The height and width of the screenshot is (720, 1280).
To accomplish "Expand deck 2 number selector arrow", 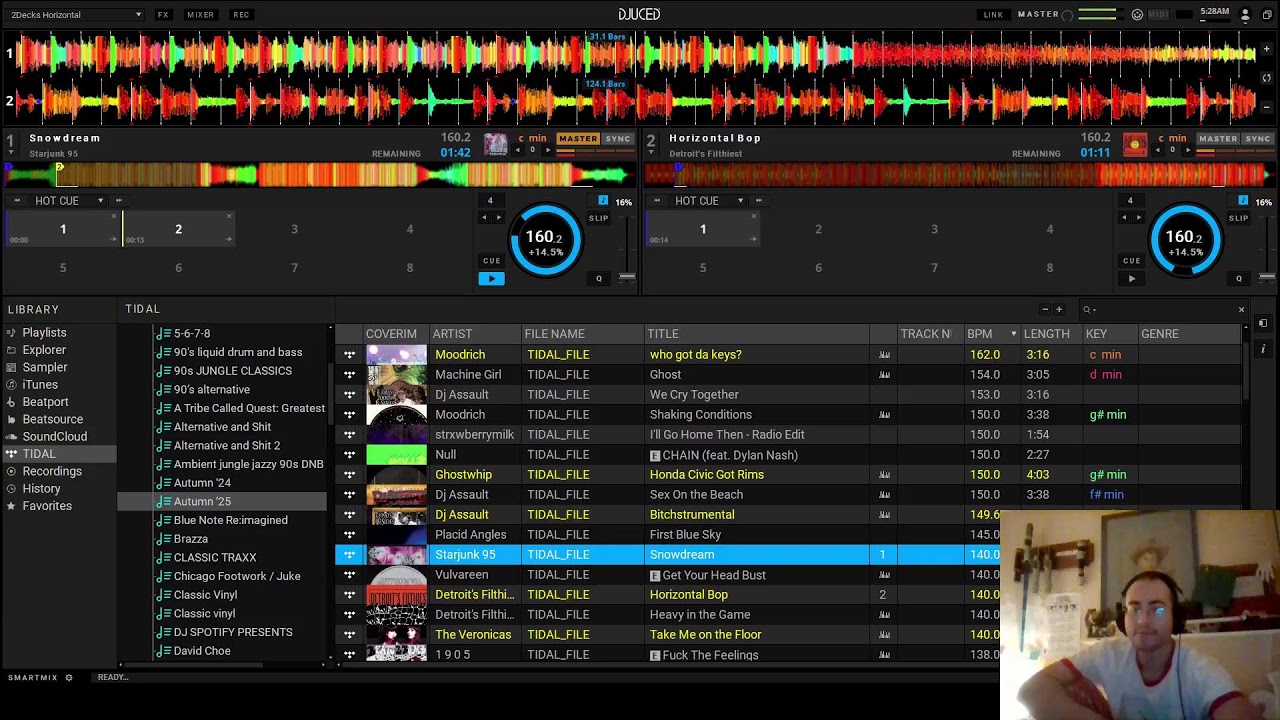I will pos(650,153).
